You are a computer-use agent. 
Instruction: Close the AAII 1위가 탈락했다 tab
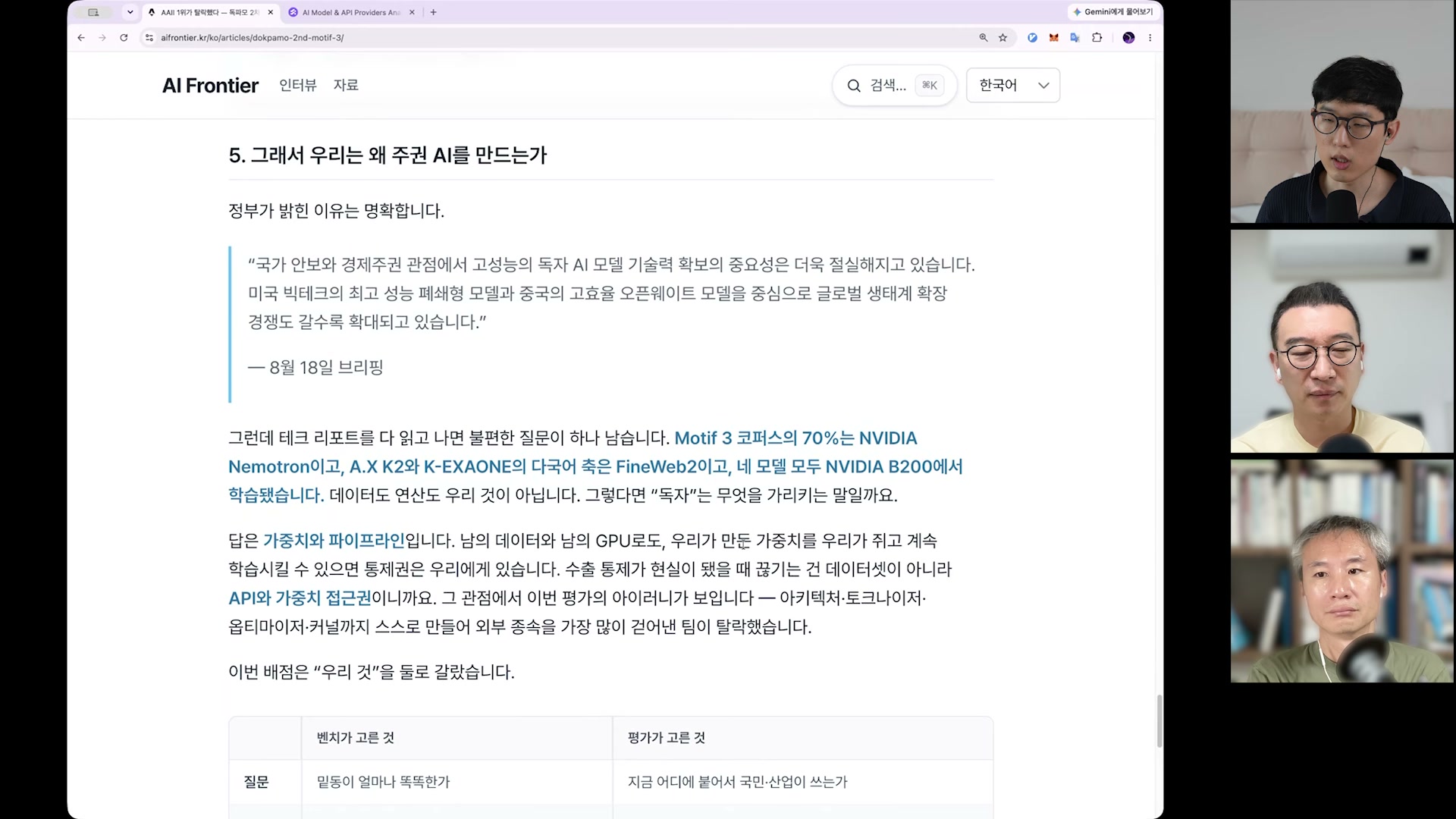[x=271, y=12]
